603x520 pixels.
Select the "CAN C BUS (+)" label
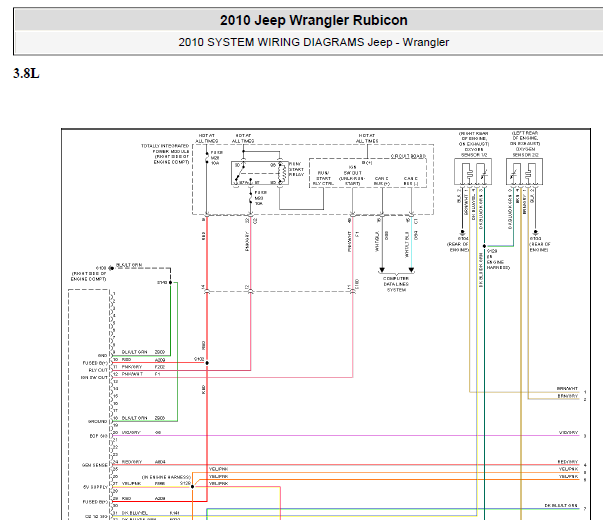pos(382,181)
